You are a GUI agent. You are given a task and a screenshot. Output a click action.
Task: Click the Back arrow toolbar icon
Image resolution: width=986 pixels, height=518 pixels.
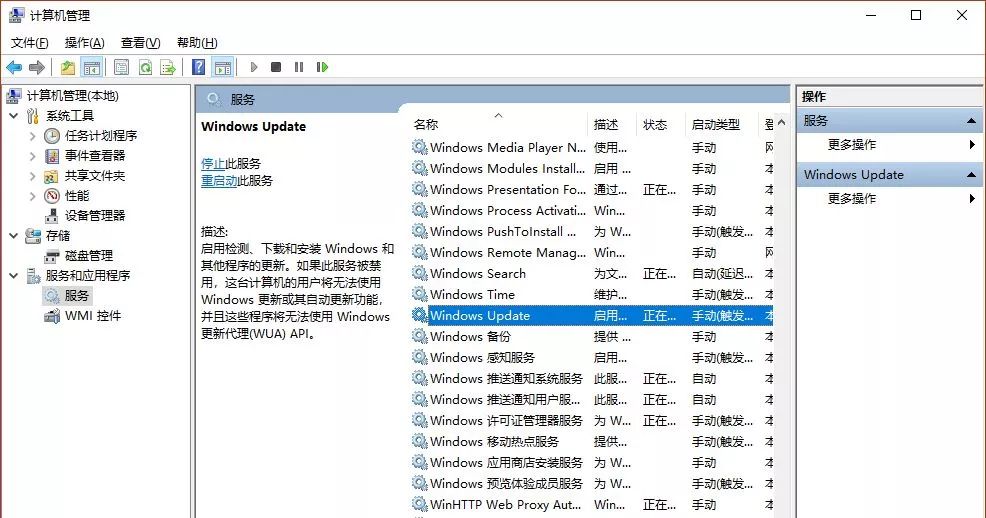[x=14, y=67]
